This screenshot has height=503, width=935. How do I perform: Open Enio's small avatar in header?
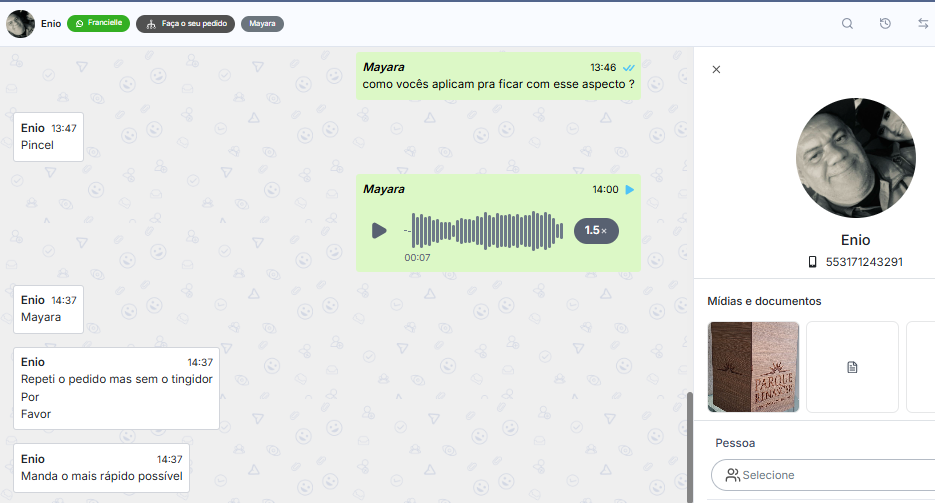[x=20, y=24]
